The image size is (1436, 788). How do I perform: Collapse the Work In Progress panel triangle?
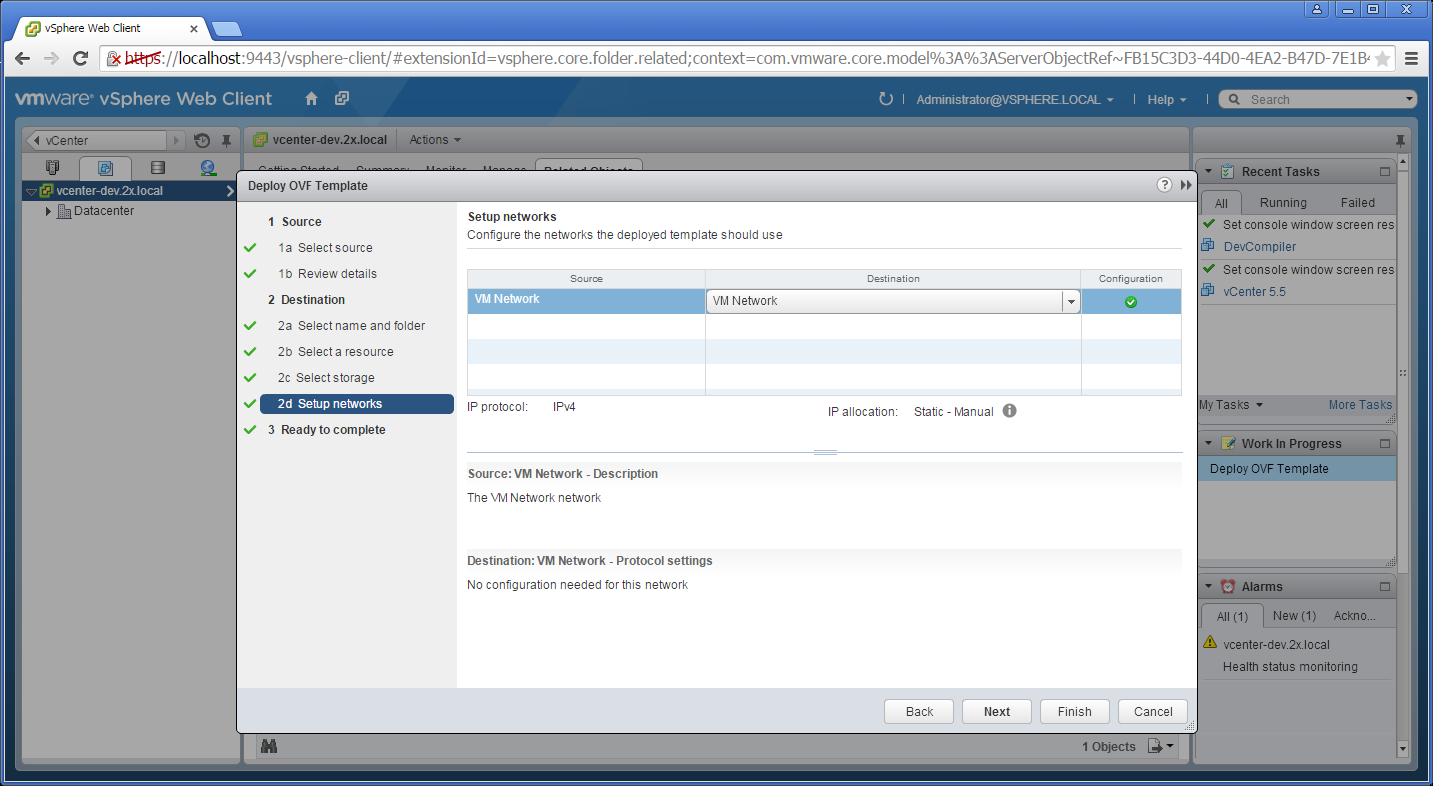point(1208,444)
